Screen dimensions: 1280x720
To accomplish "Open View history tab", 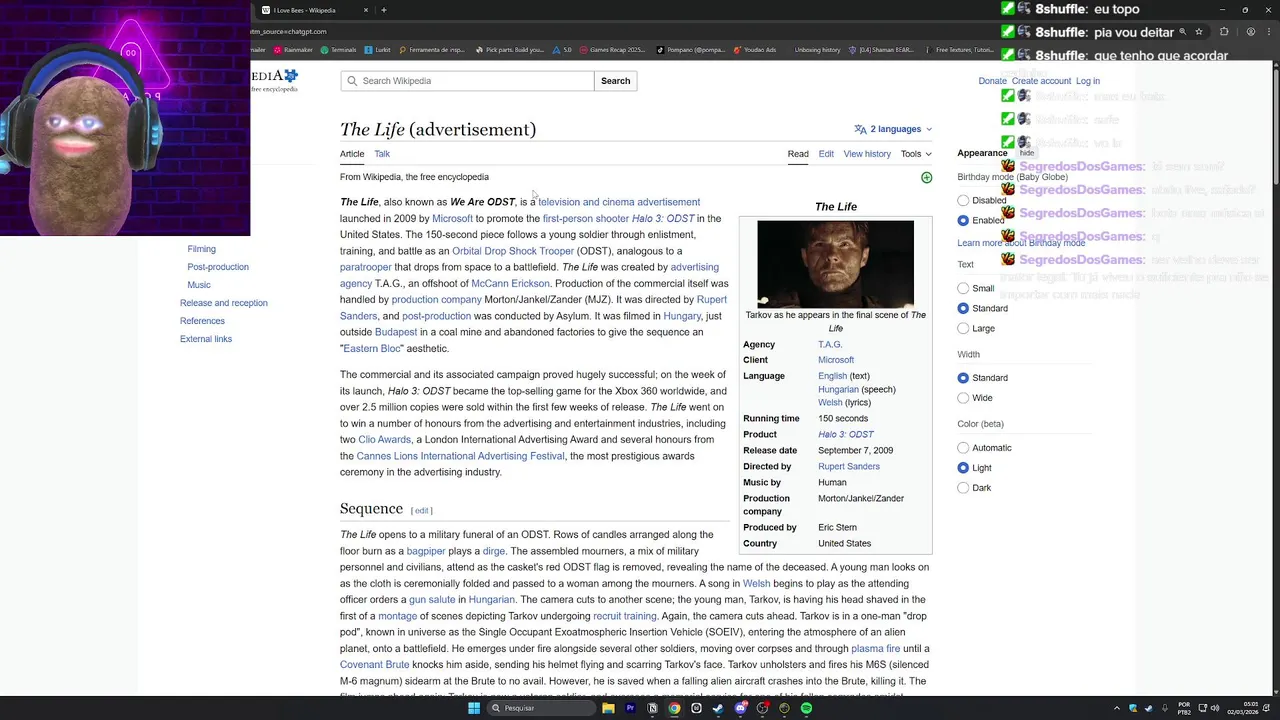I will pos(867,154).
